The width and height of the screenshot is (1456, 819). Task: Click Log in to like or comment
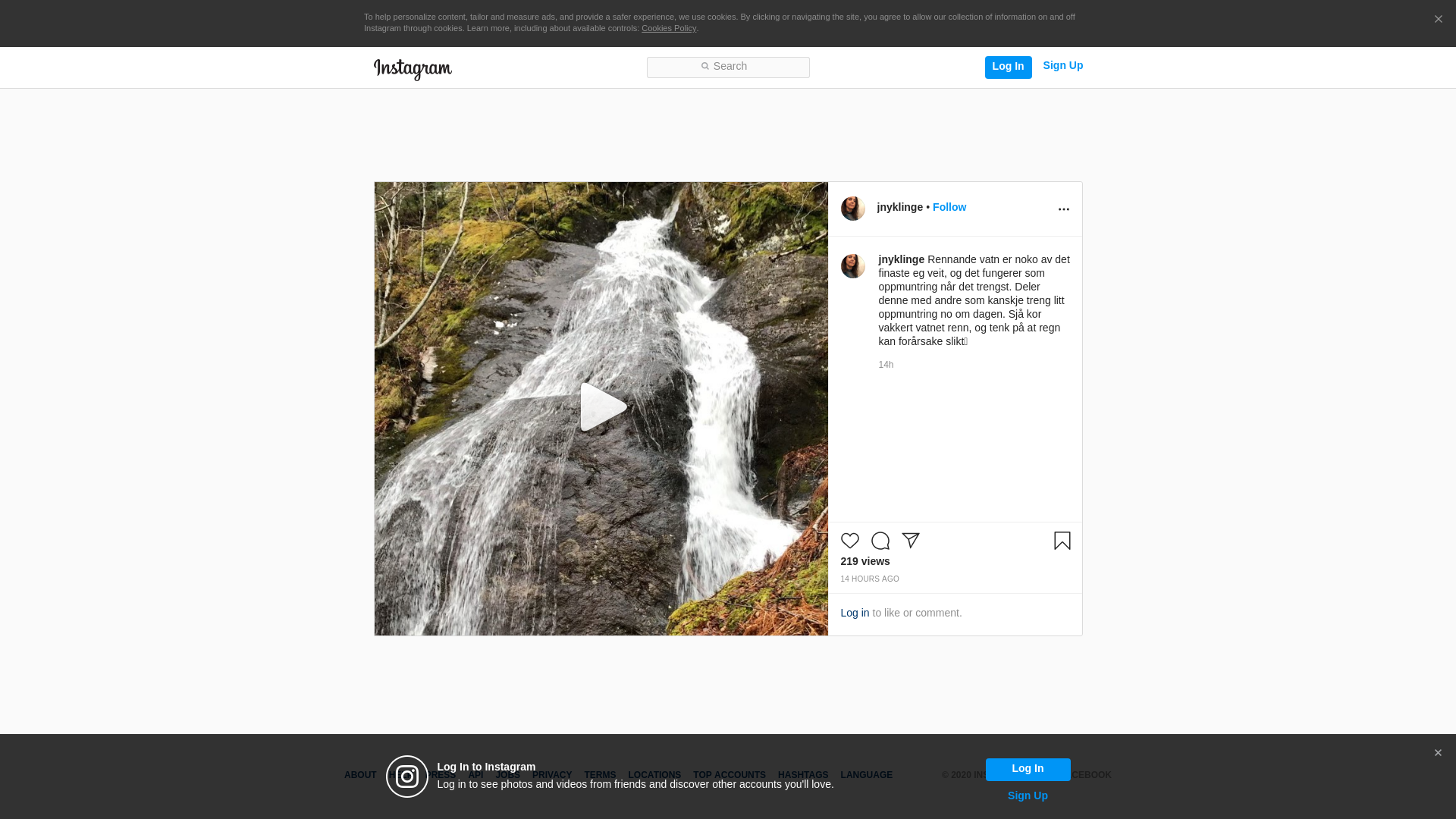[855, 613]
